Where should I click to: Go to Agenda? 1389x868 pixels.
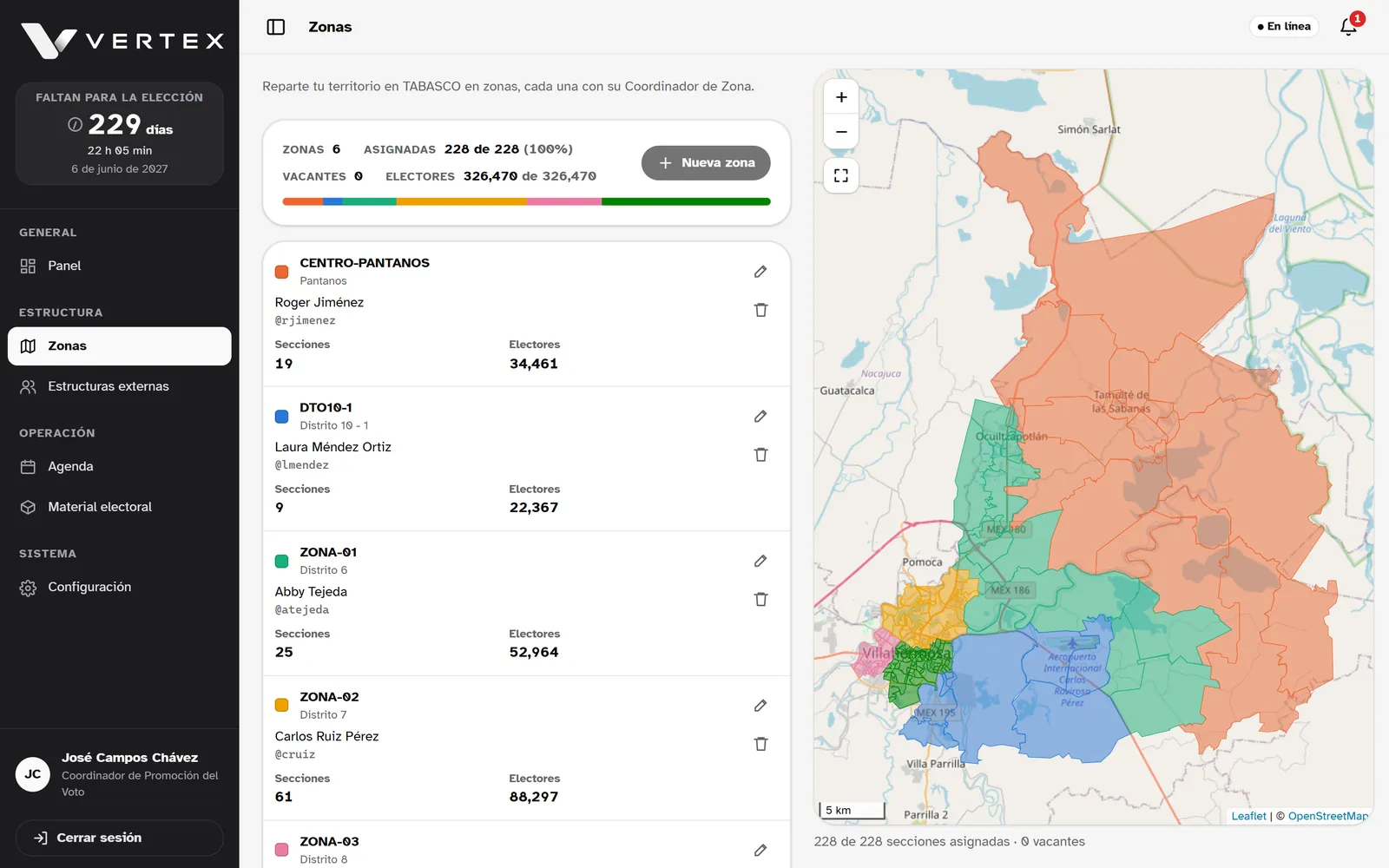120,467
